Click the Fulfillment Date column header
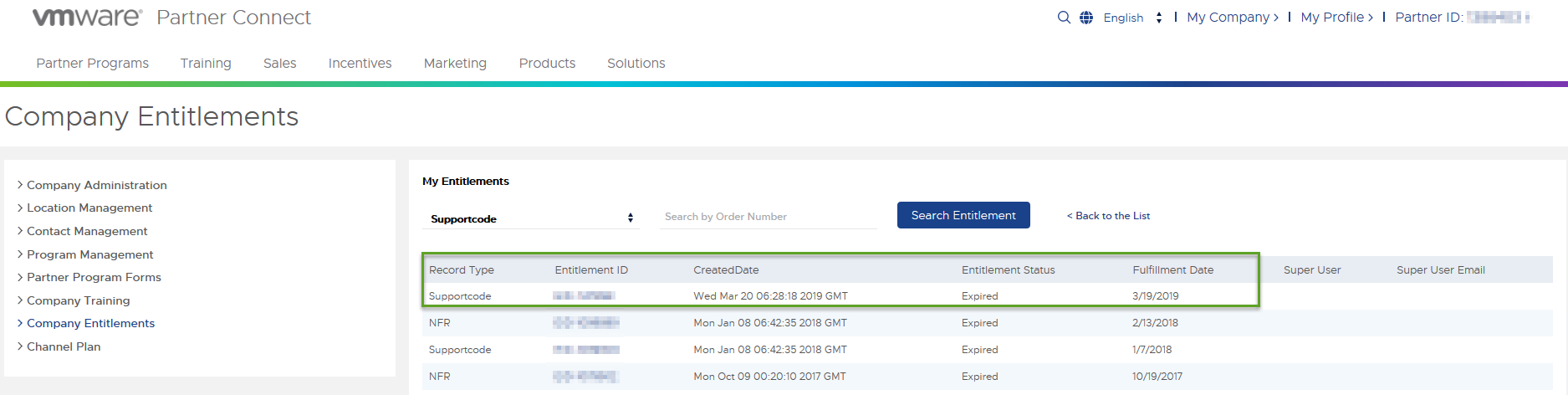The width and height of the screenshot is (1568, 395). 1173,270
